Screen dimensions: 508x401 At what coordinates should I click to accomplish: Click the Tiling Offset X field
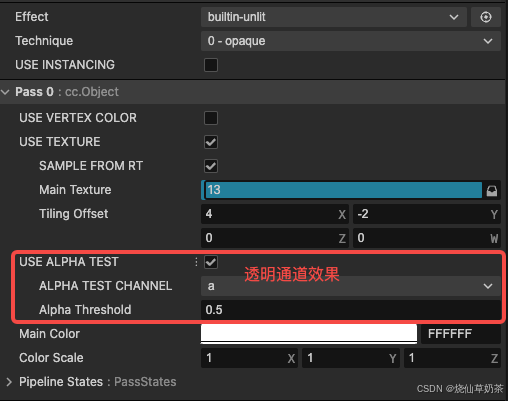click(275, 214)
